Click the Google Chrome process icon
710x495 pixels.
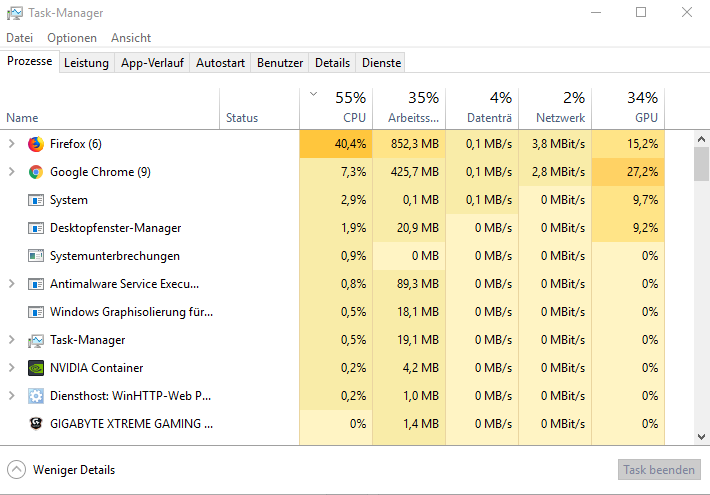tap(36, 172)
